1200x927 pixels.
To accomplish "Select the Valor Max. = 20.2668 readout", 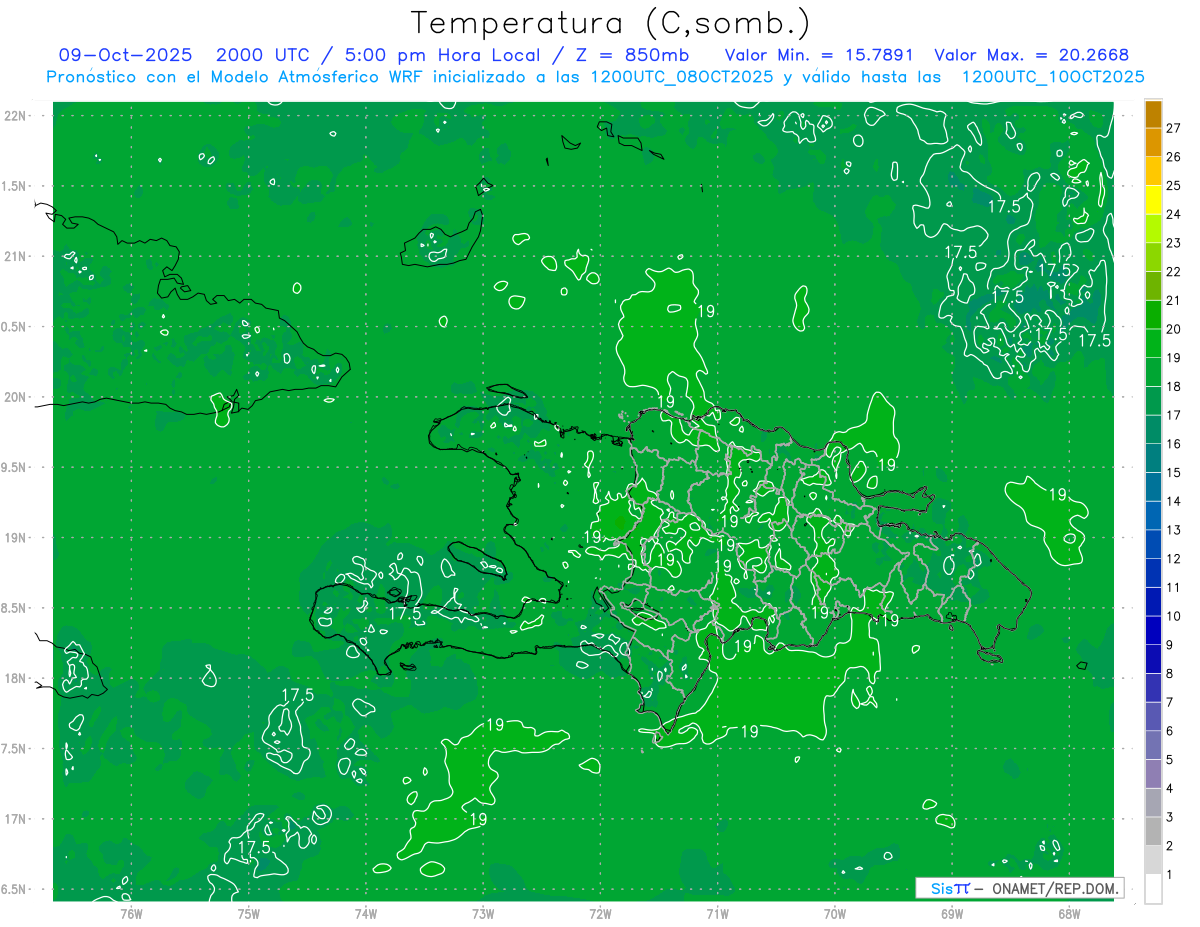I will (x=1031, y=55).
